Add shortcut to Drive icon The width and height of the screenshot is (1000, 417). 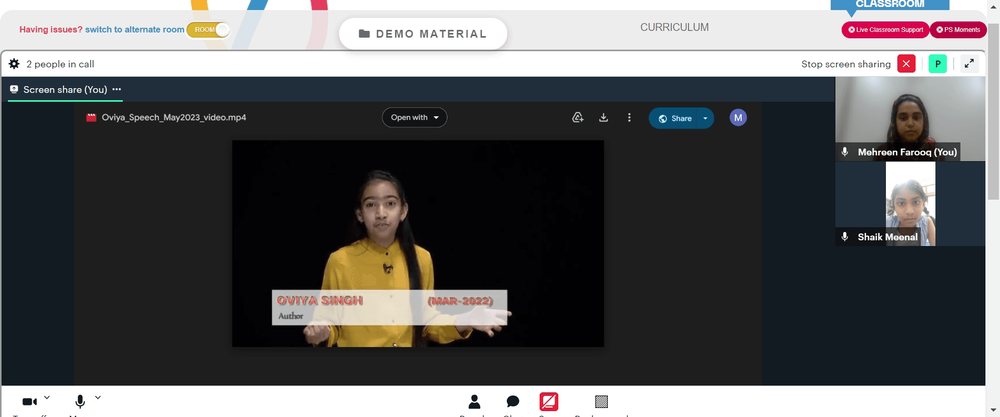point(578,117)
